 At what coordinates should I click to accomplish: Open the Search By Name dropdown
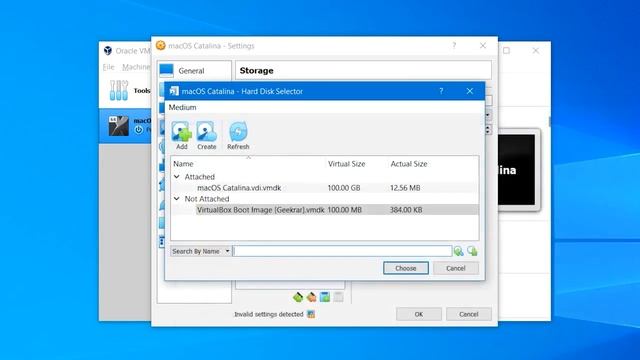point(201,251)
